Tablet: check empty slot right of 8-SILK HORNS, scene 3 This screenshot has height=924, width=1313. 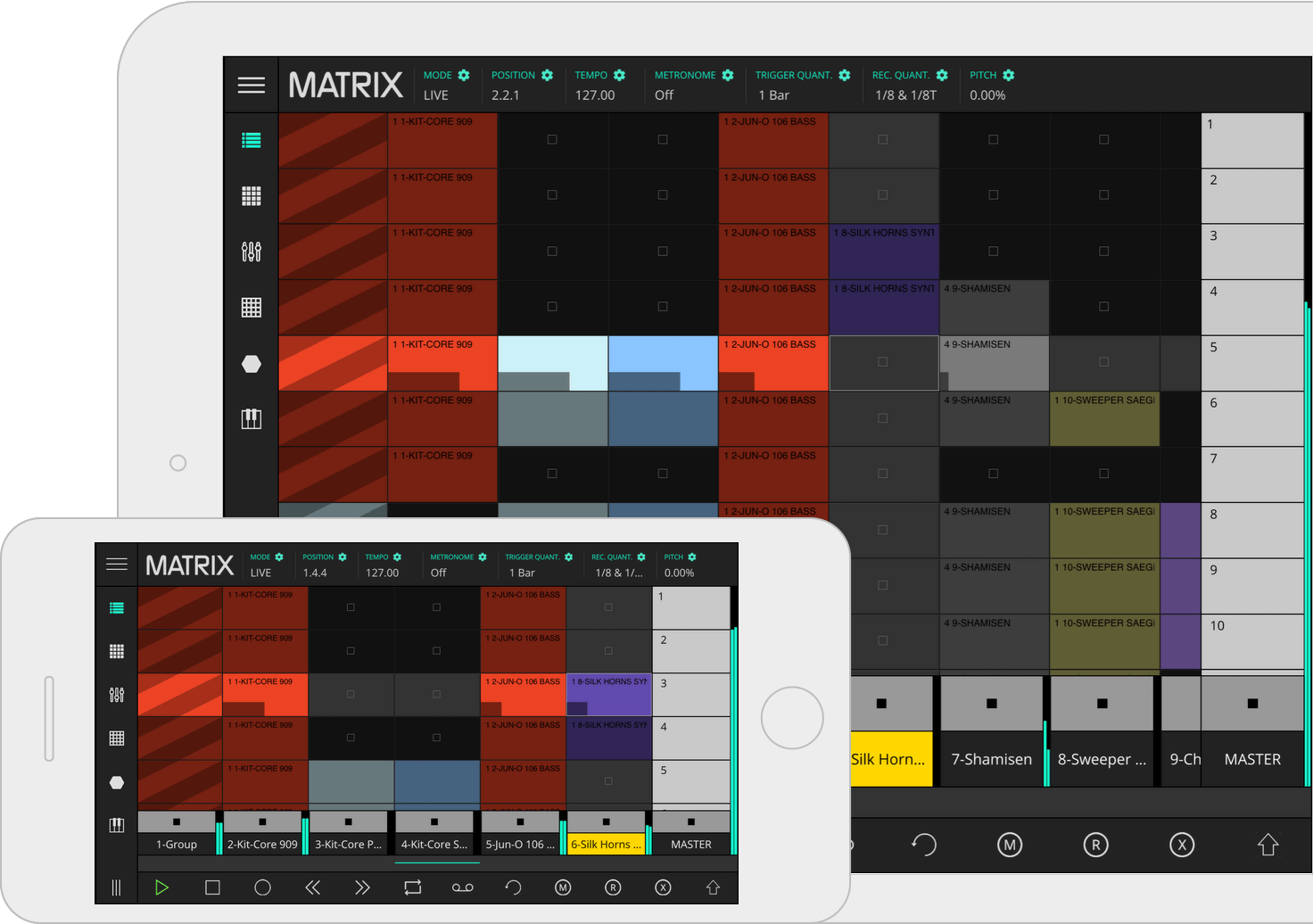click(994, 251)
